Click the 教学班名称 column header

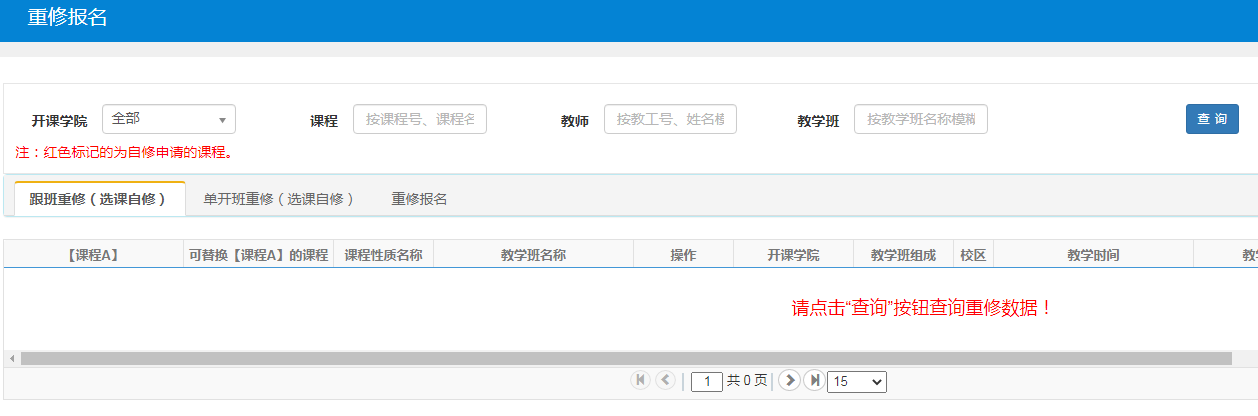click(x=533, y=255)
